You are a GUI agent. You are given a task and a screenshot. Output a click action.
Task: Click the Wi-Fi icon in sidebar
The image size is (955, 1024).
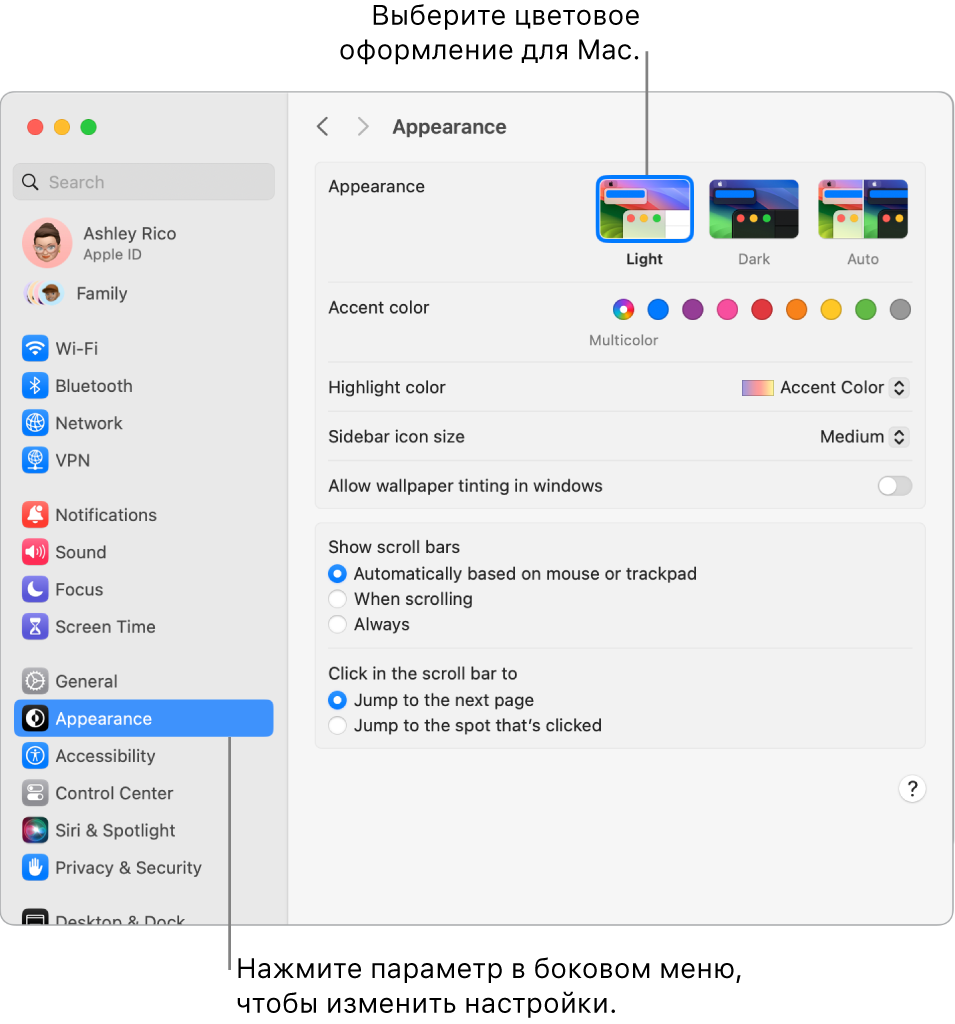coord(35,348)
